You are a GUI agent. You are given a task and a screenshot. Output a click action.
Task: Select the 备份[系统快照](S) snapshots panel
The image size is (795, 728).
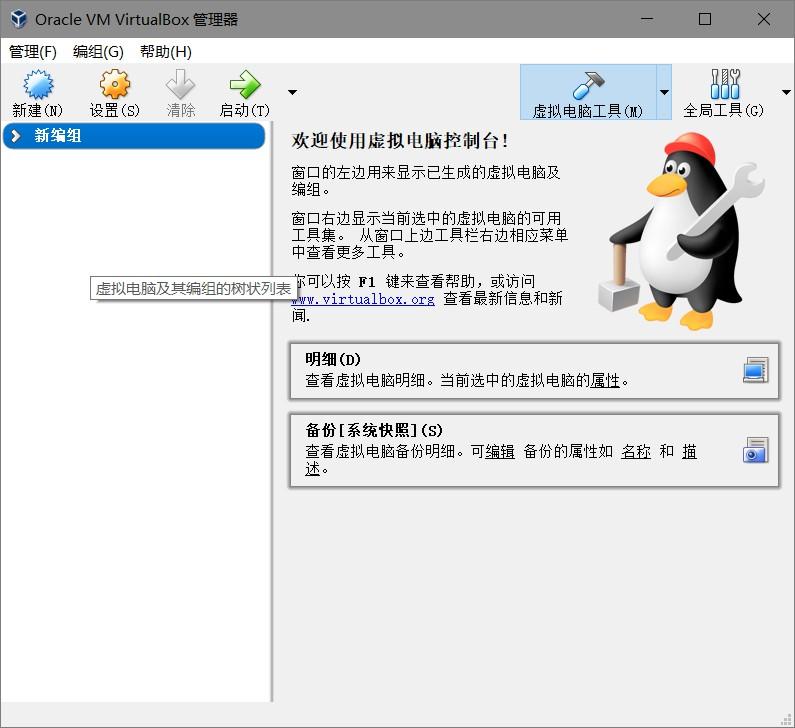click(x=534, y=451)
